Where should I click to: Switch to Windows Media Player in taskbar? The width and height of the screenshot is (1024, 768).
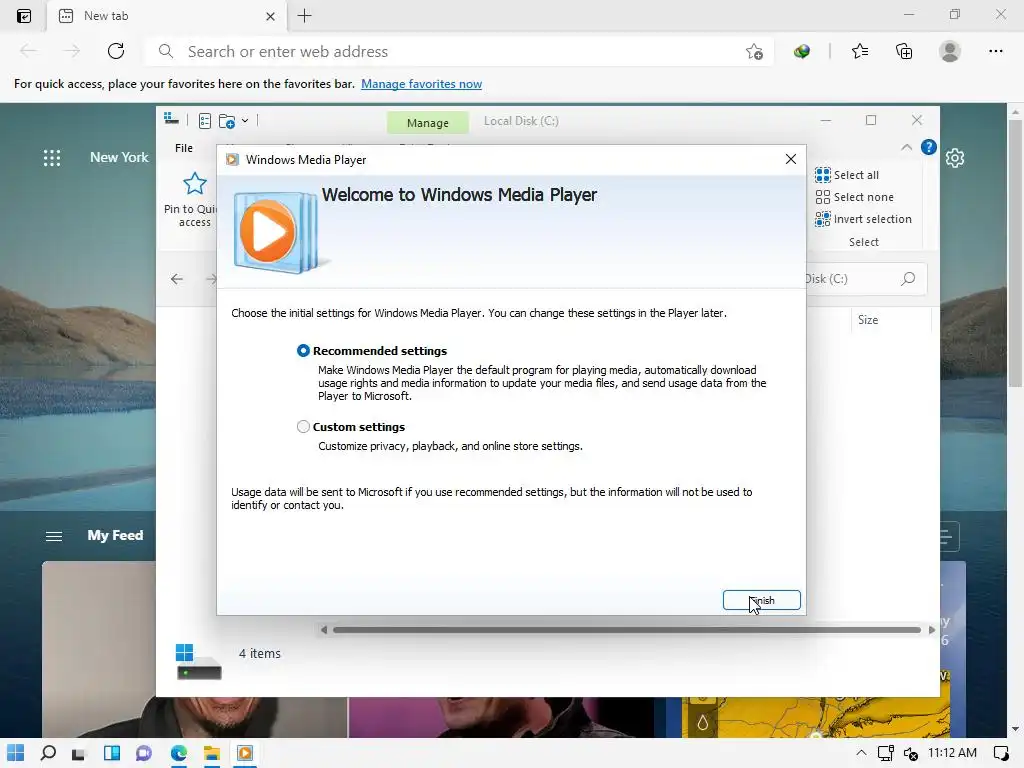[245, 753]
